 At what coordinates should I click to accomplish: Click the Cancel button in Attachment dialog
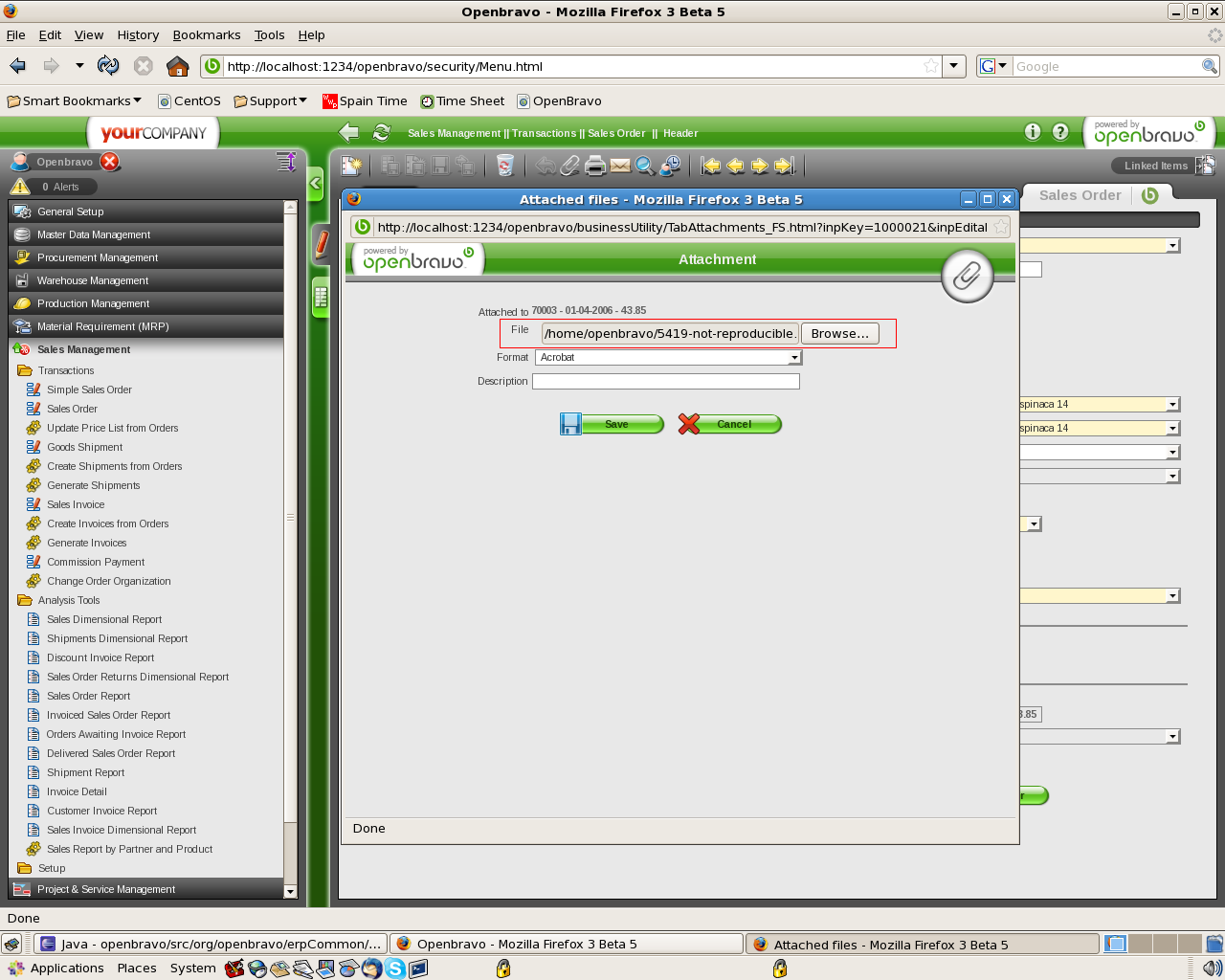pyautogui.click(x=730, y=424)
